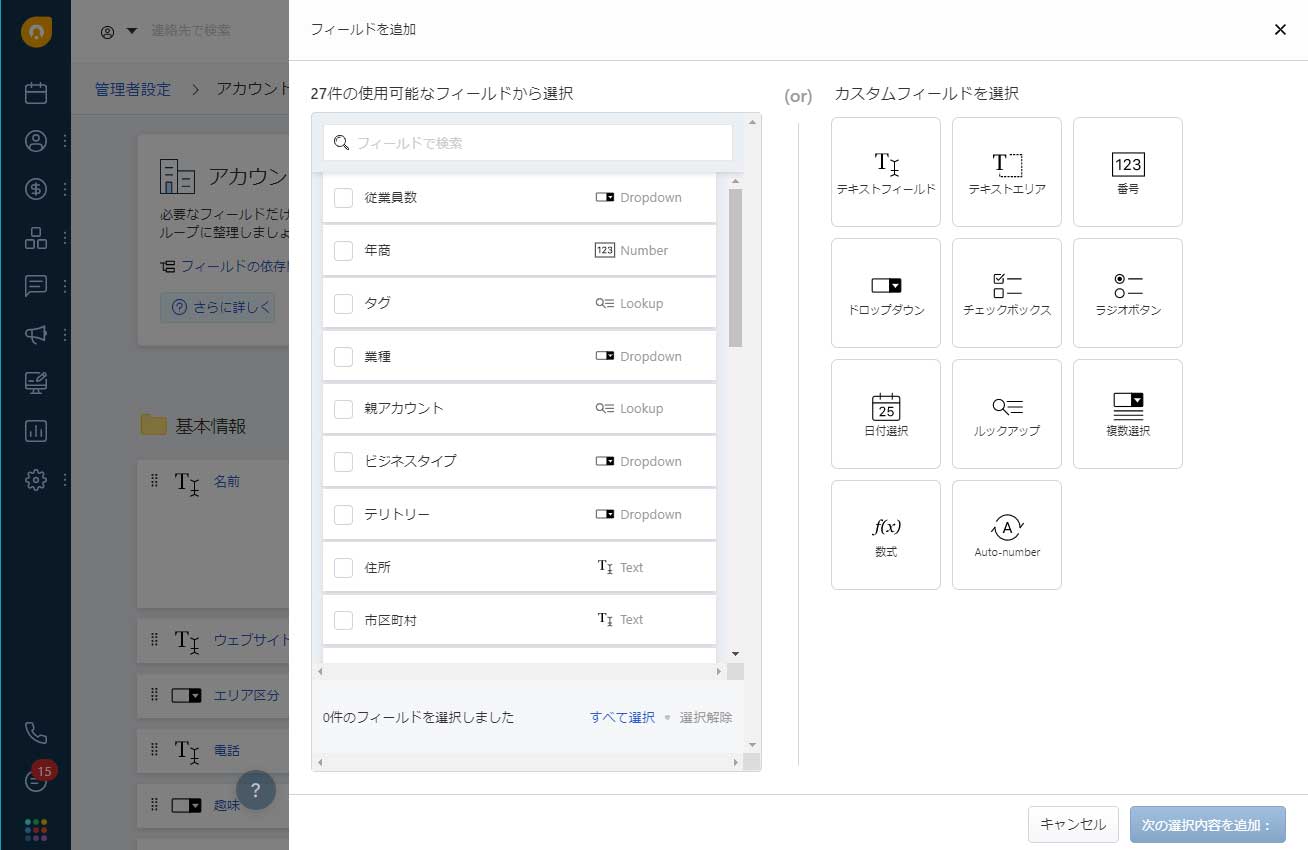
Task: Click the キャンセル button
Action: (1073, 825)
